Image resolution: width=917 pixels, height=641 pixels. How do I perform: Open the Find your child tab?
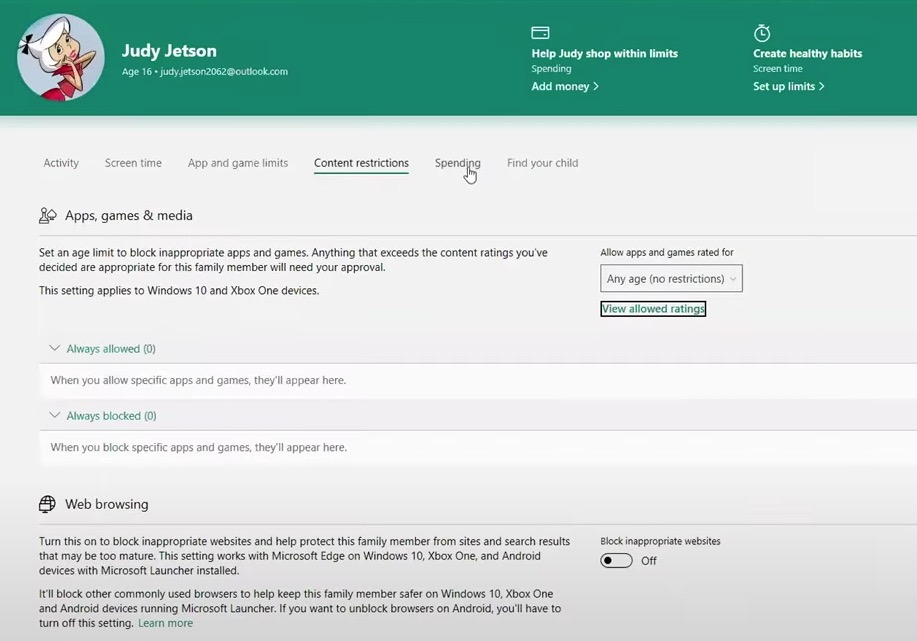click(542, 163)
